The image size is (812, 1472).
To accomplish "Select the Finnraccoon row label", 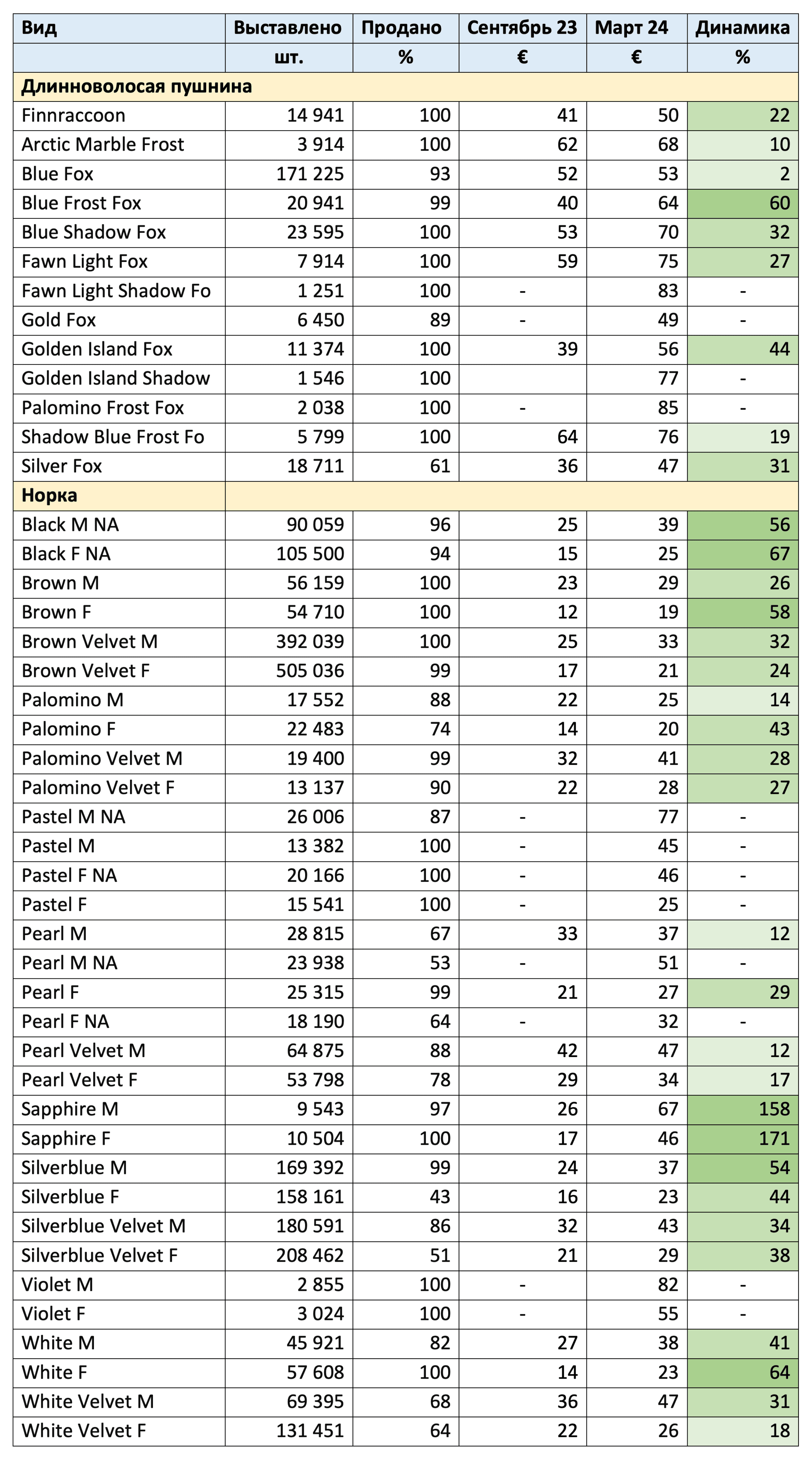I will coord(73,115).
